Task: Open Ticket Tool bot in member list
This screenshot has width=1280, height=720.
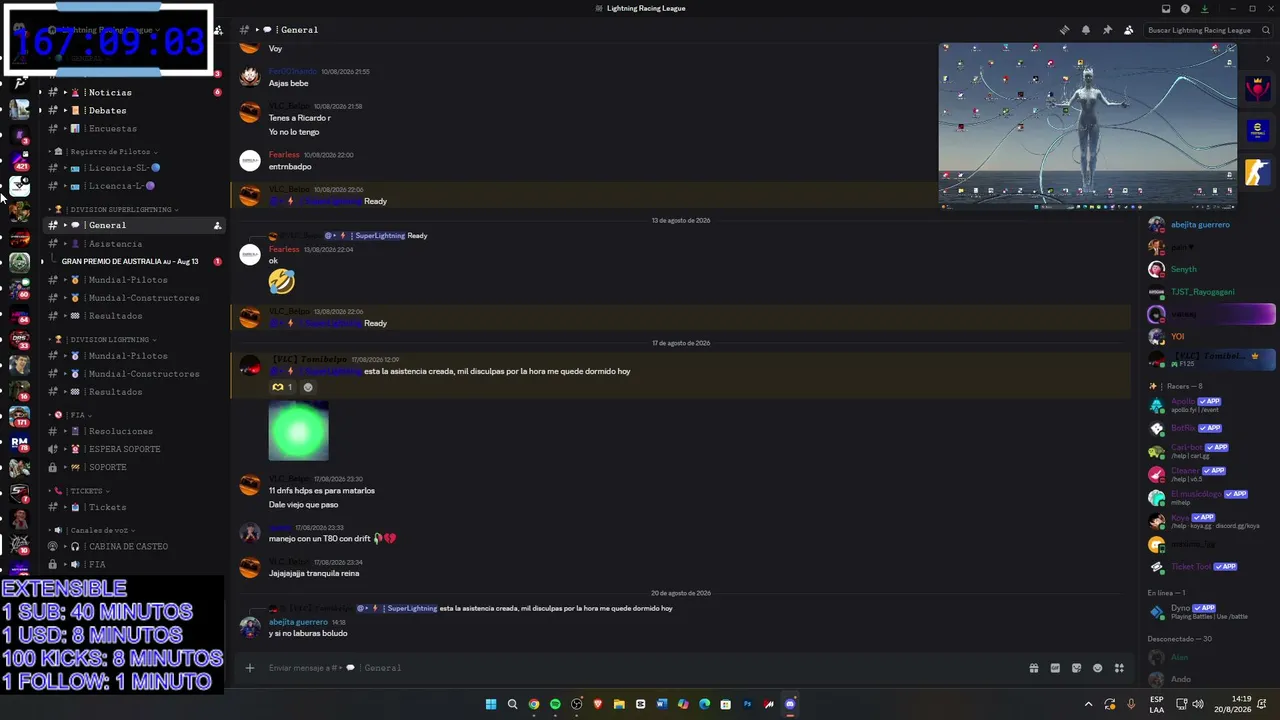Action: [1211, 567]
